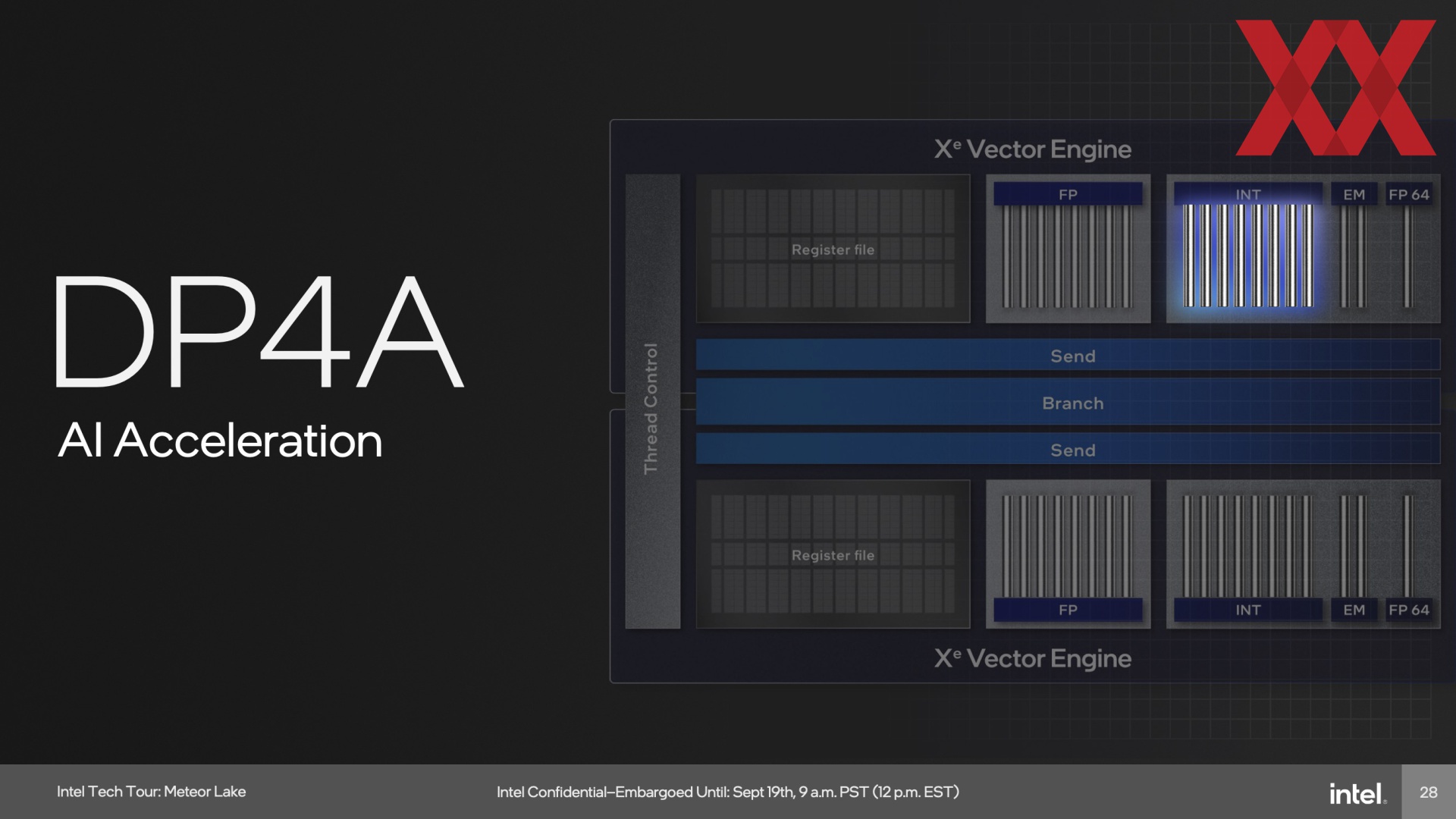Select the upper Register file block
Image resolution: width=1456 pixels, height=819 pixels.
tap(833, 249)
